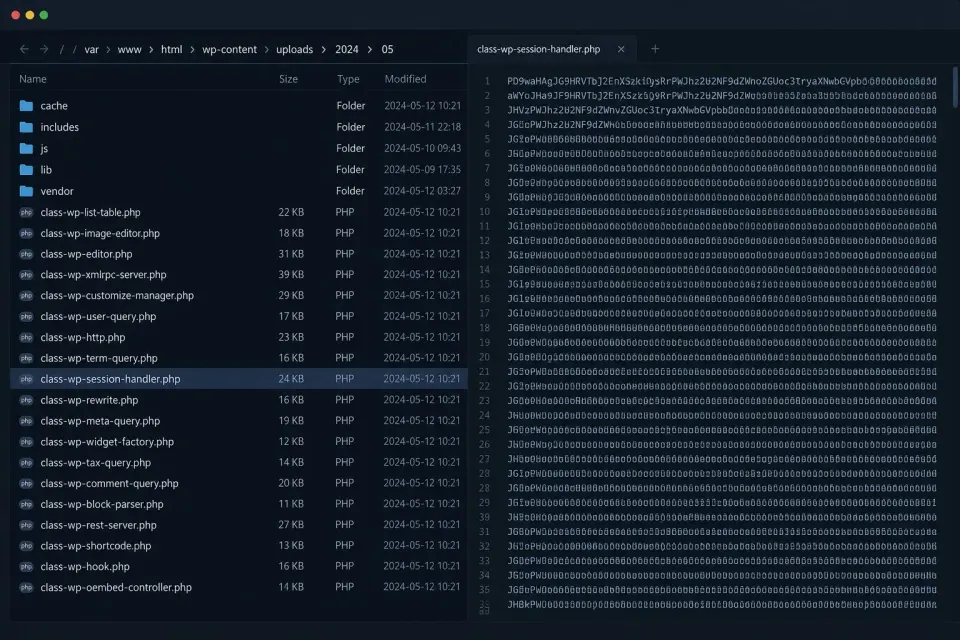The width and height of the screenshot is (960, 640).
Task: Sort files by Name column
Action: (32, 79)
